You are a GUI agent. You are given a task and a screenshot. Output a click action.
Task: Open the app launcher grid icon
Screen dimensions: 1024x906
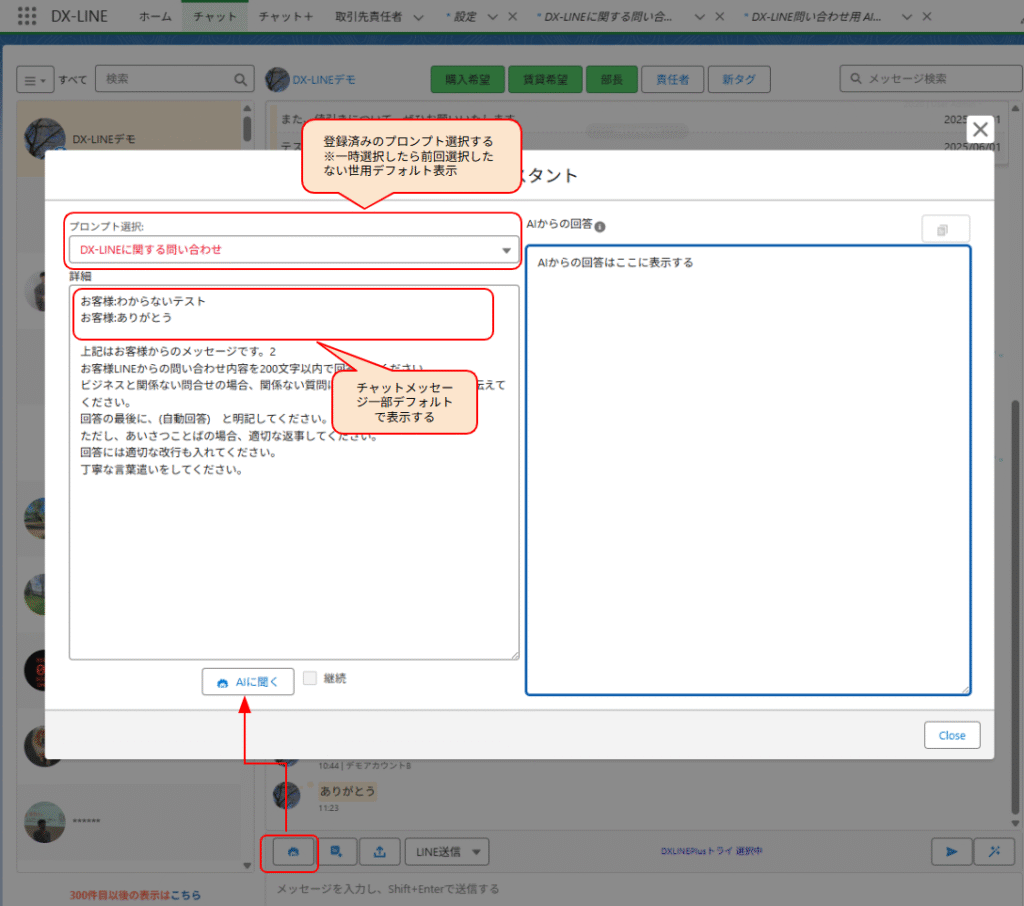[27, 17]
